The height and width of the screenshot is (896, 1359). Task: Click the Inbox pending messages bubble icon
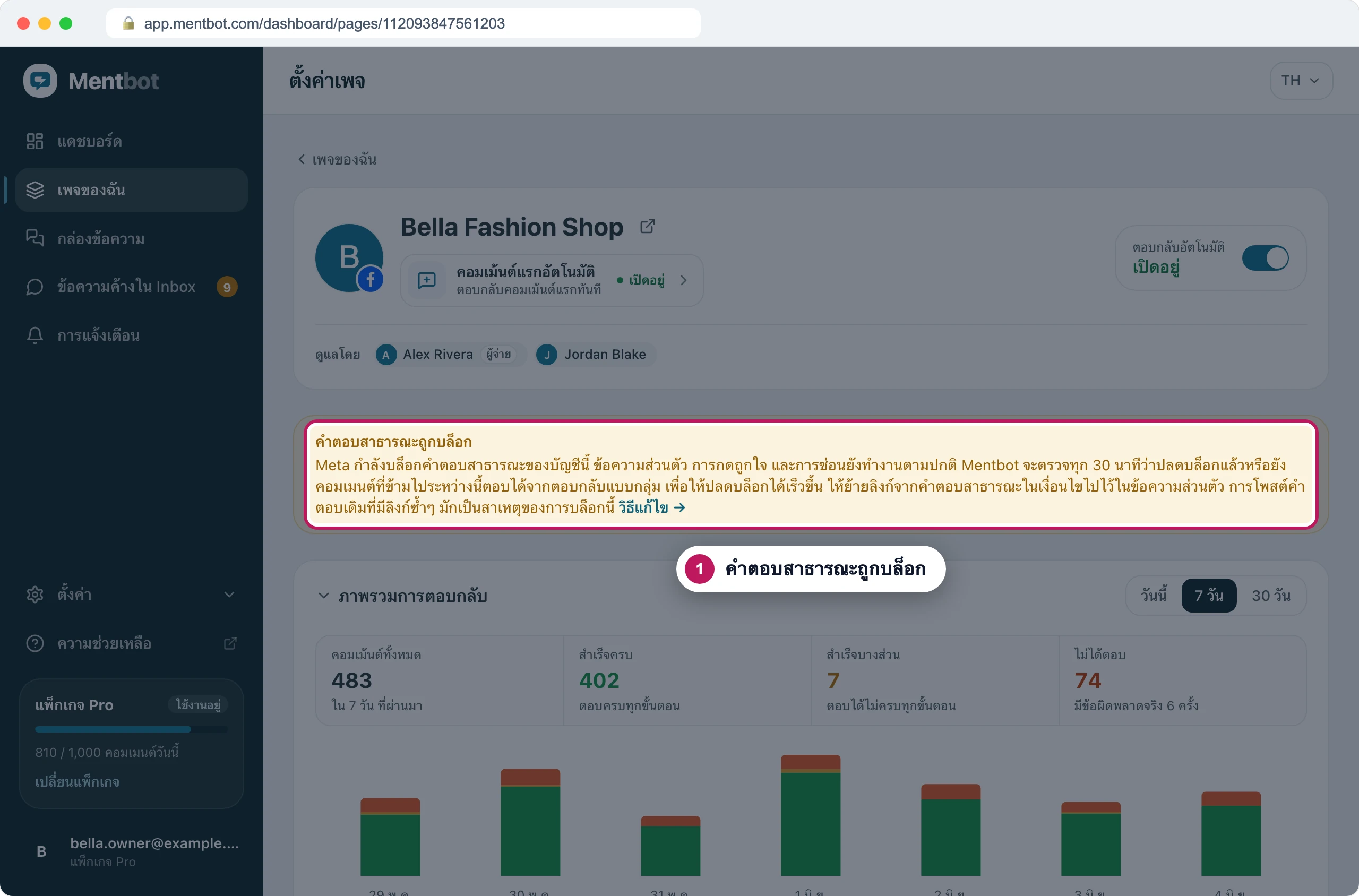point(35,286)
